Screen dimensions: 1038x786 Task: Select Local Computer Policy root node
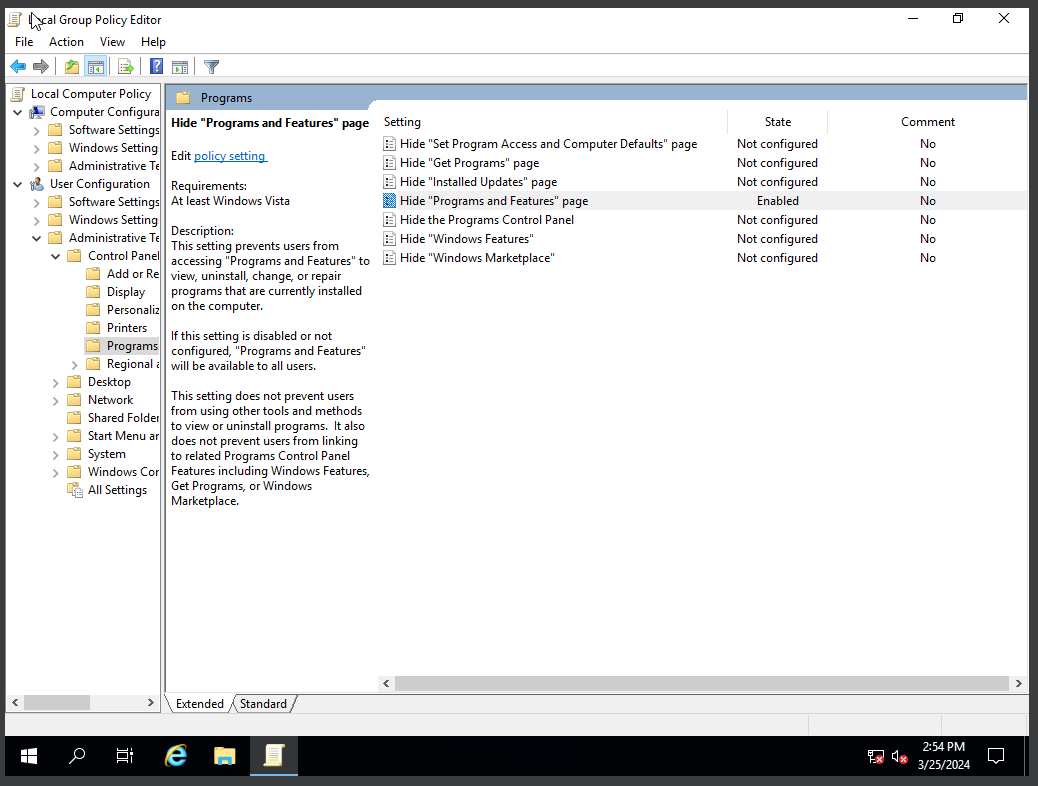click(91, 94)
